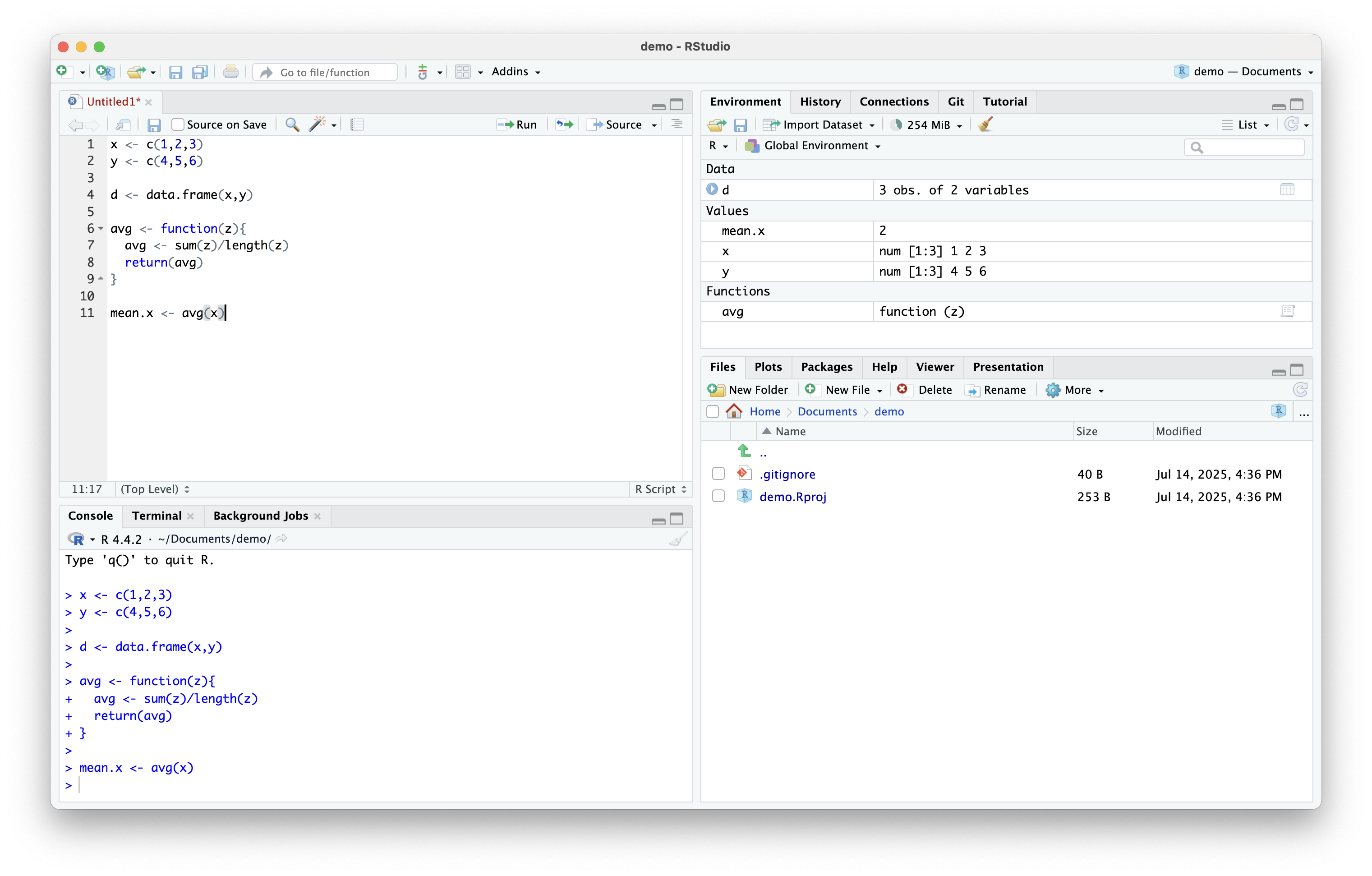Check the .gitignore file checkbox
The width and height of the screenshot is (1372, 876).
pos(718,474)
